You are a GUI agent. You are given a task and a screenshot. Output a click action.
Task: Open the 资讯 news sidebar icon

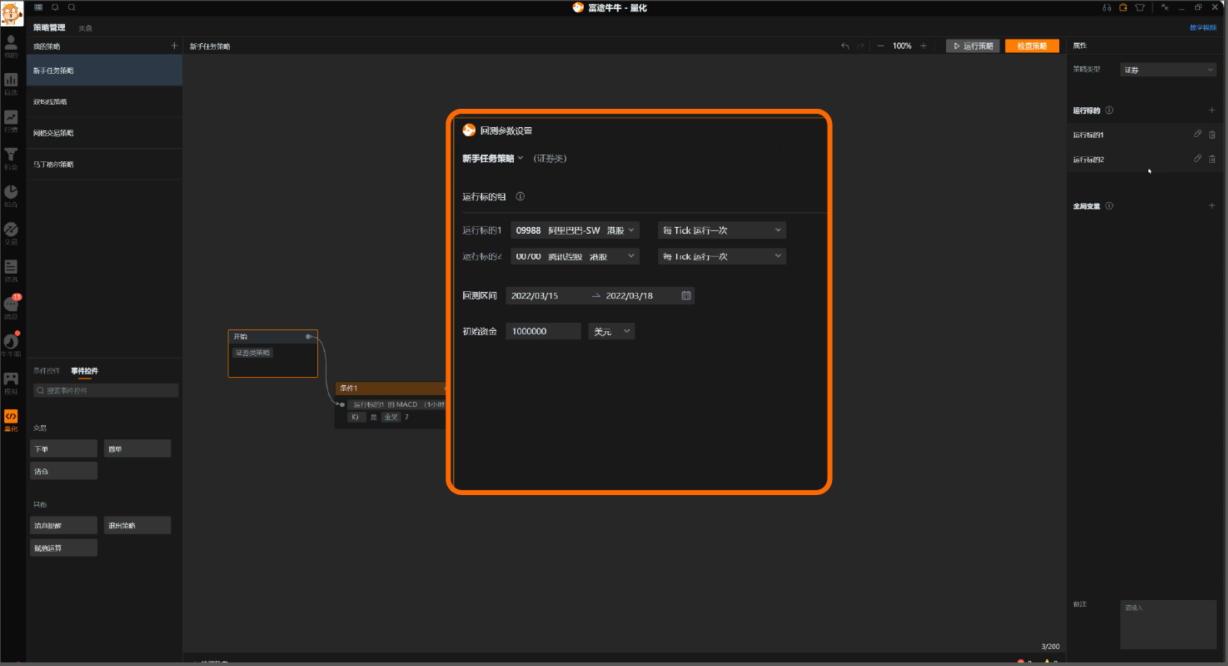point(11,270)
